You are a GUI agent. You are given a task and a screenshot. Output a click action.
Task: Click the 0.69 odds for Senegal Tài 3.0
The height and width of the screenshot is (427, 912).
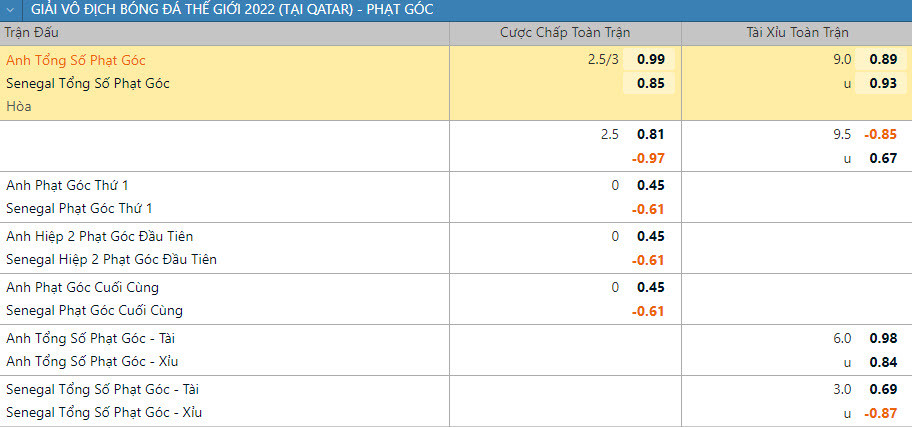pyautogui.click(x=882, y=389)
